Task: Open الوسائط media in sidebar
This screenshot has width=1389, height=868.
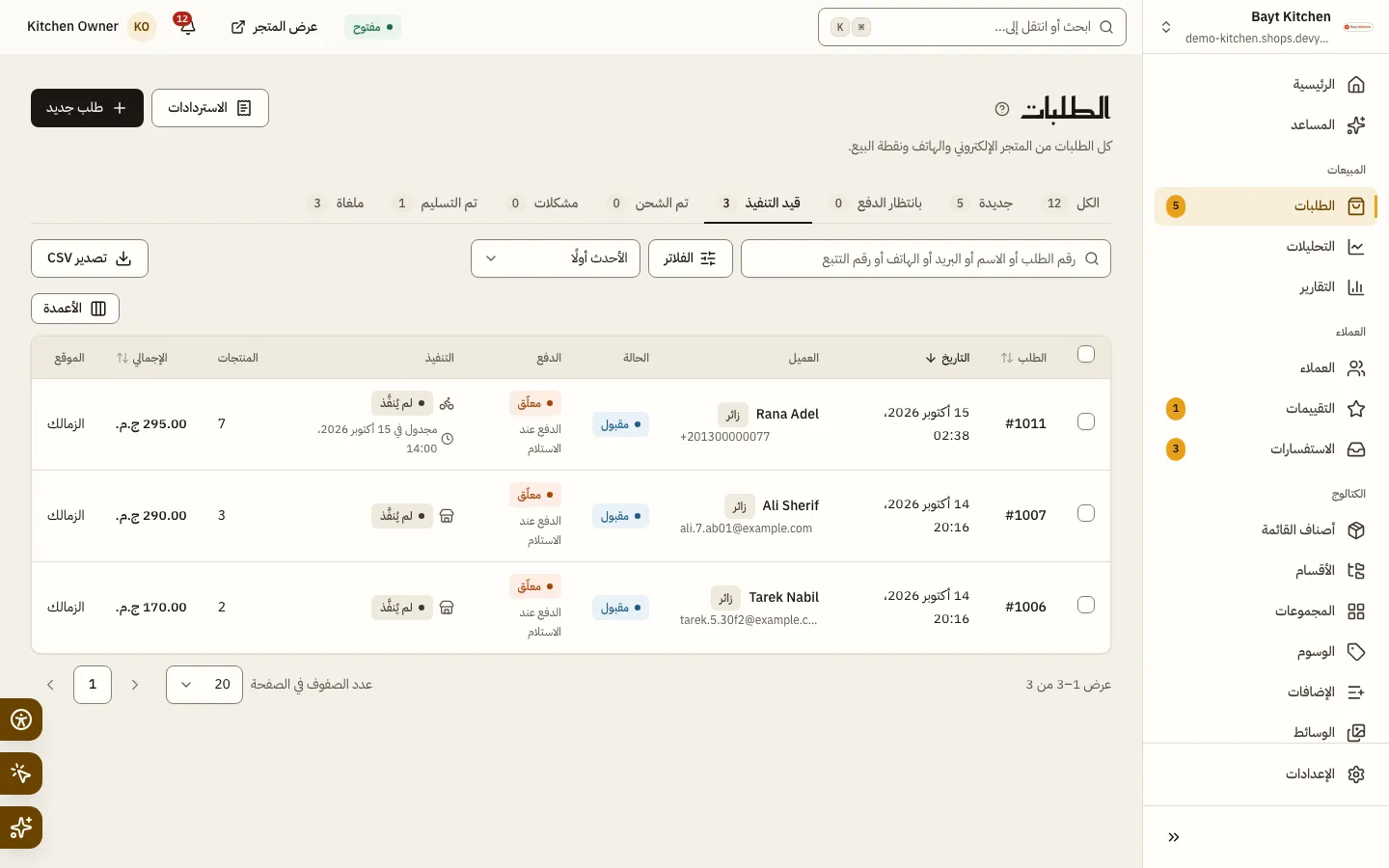Action: tap(1266, 732)
